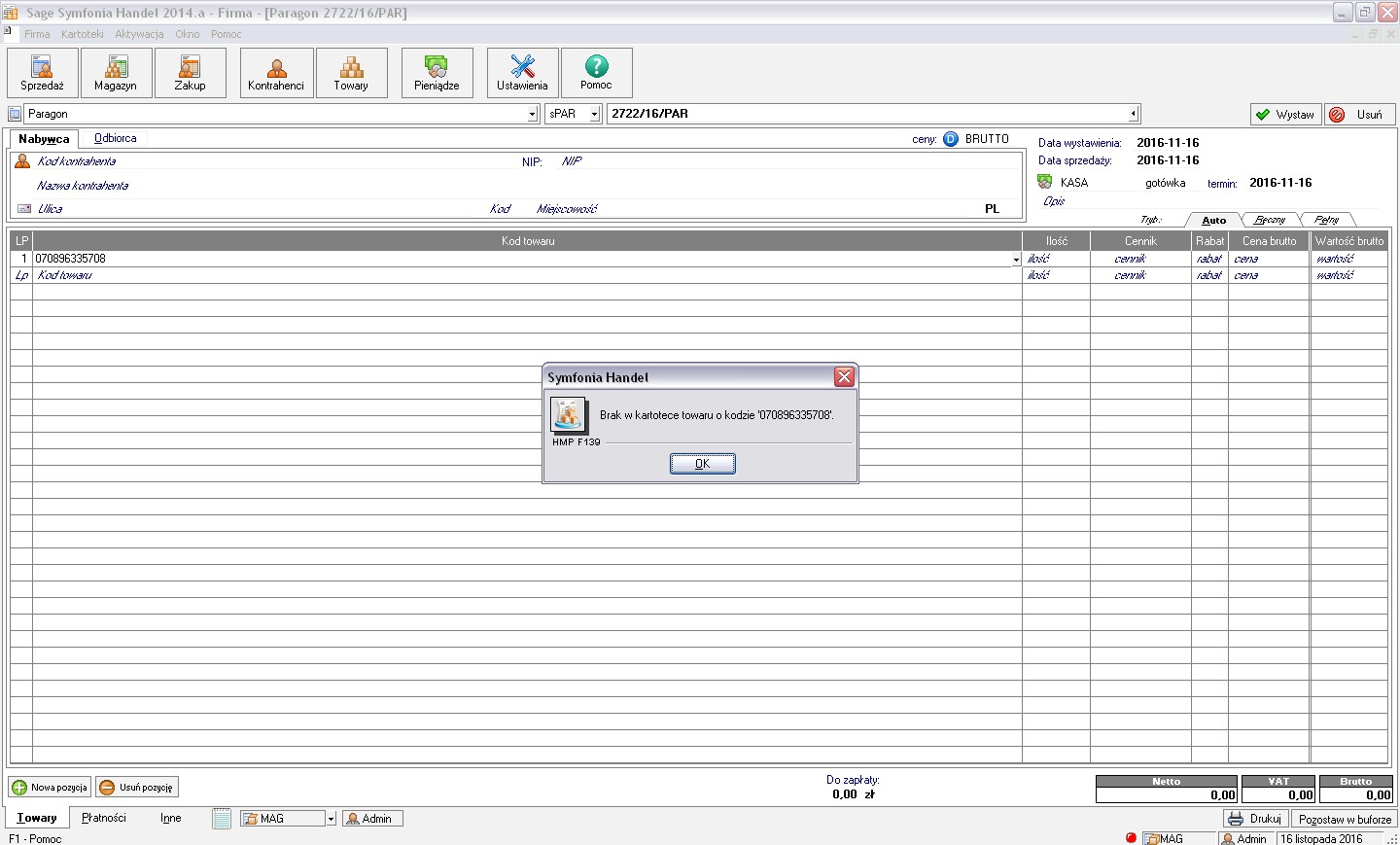Viewport: 1400px width, 845px height.
Task: Click OK in the error dialog
Action: coord(703,464)
